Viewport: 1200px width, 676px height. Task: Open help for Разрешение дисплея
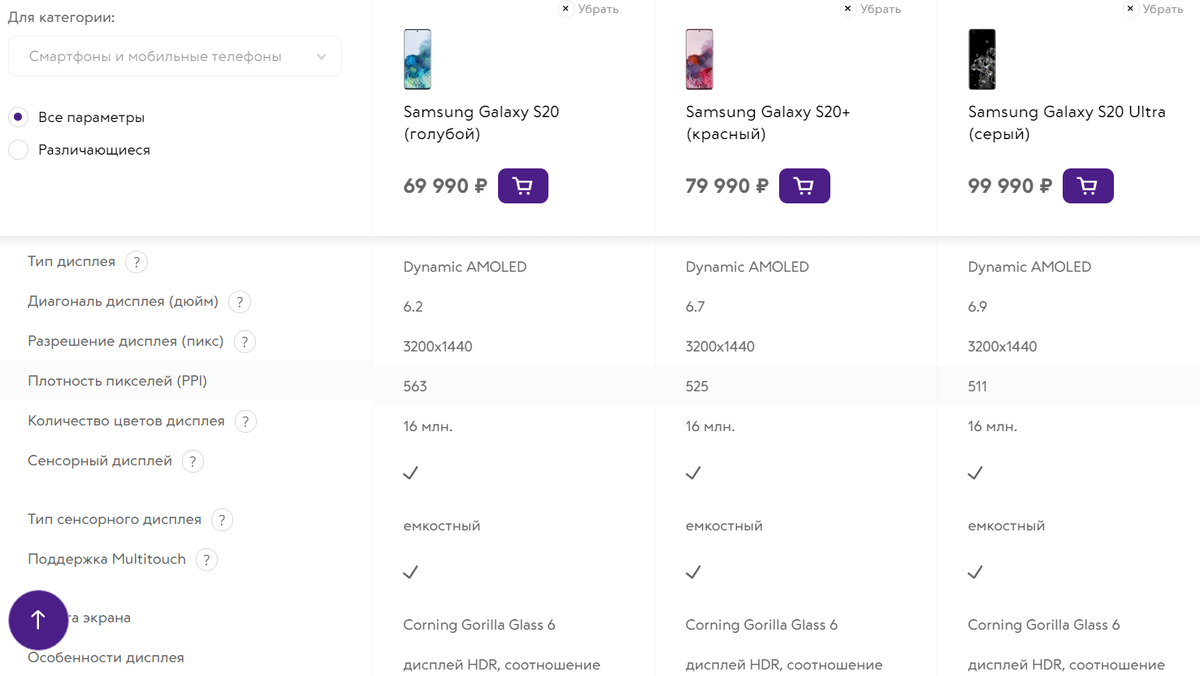[x=245, y=342]
